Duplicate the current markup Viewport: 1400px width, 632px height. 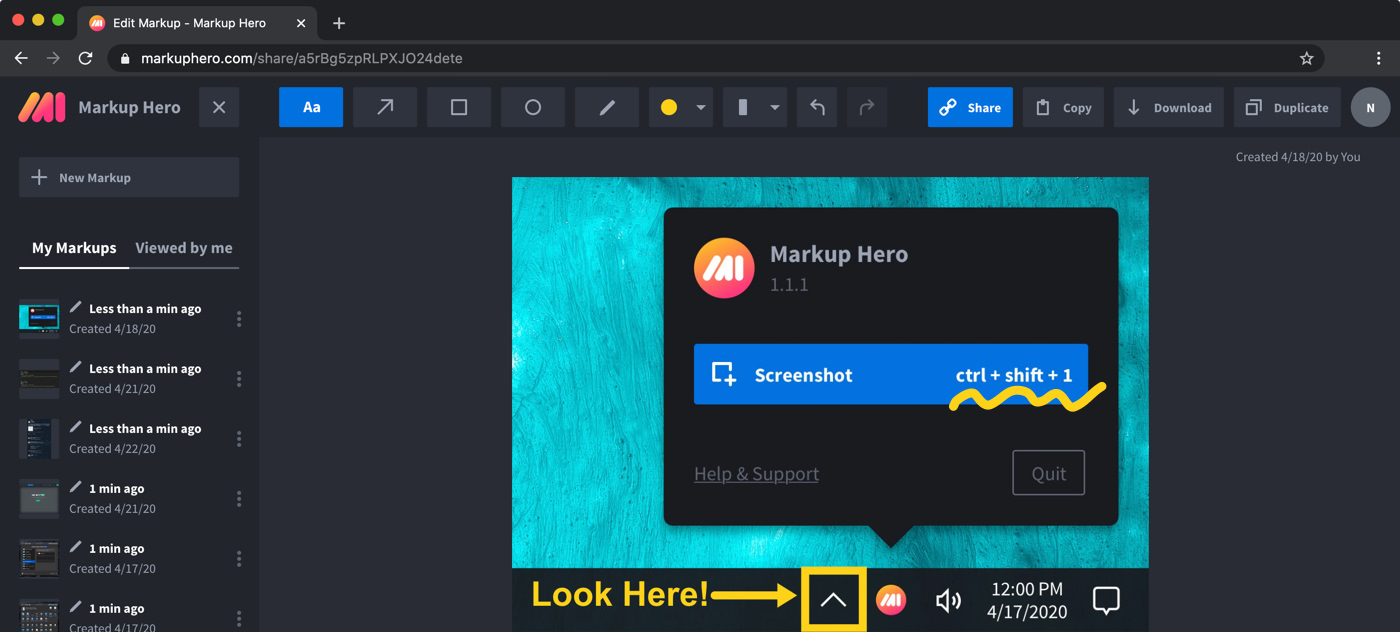[x=1287, y=107]
